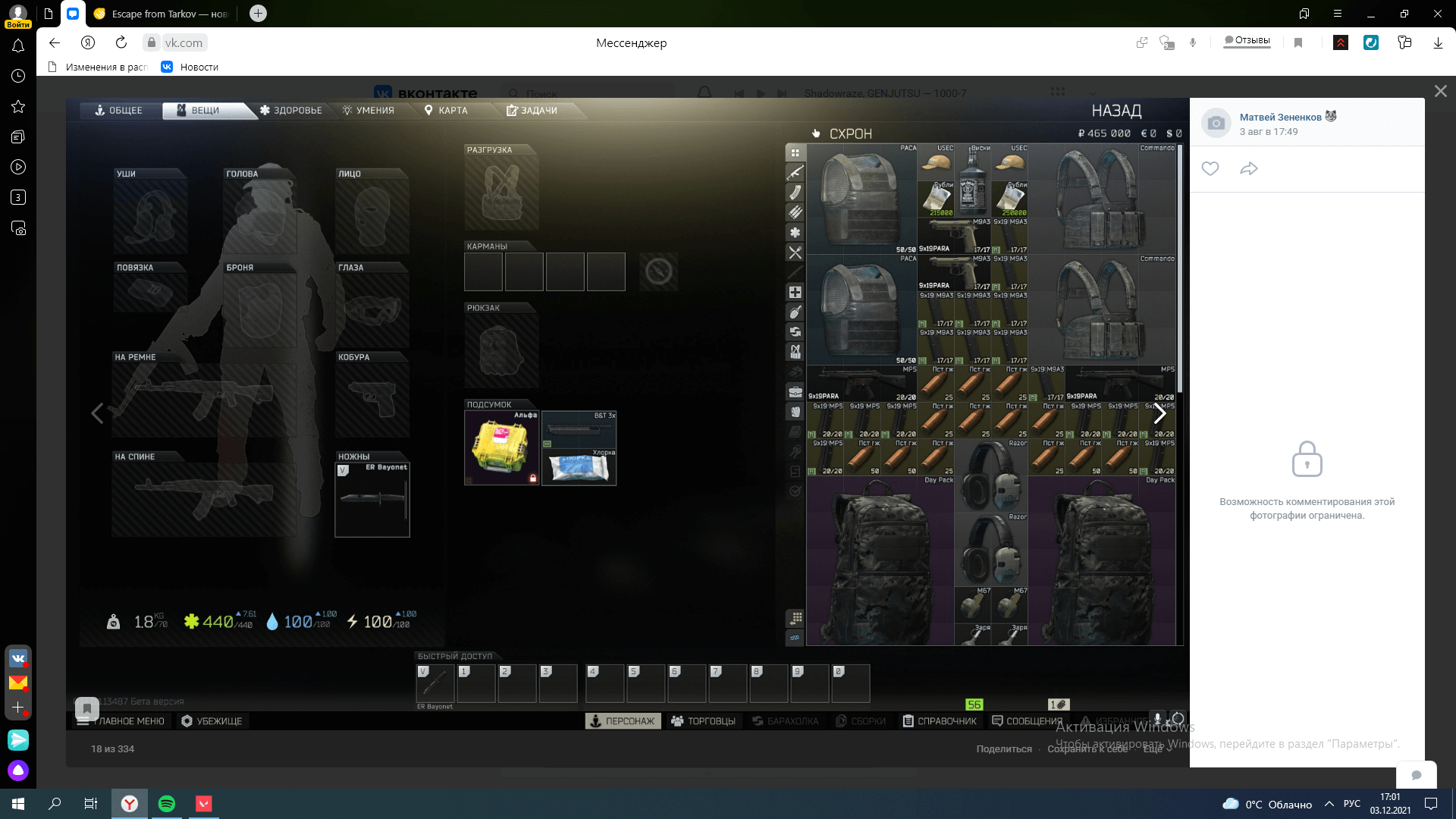Image resolution: width=1456 pixels, height=819 pixels.
Task: Open Yandex Mail in the sidebar
Action: [18, 682]
